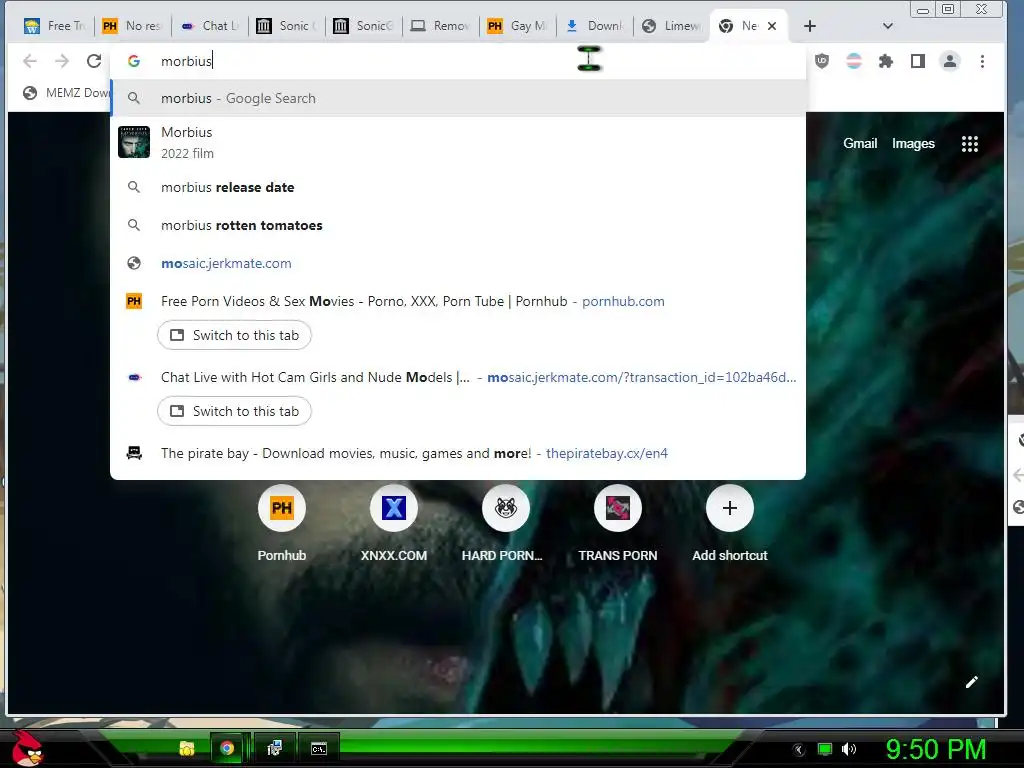Open the Angry Birds start button
The image size is (1024, 768).
point(27,748)
